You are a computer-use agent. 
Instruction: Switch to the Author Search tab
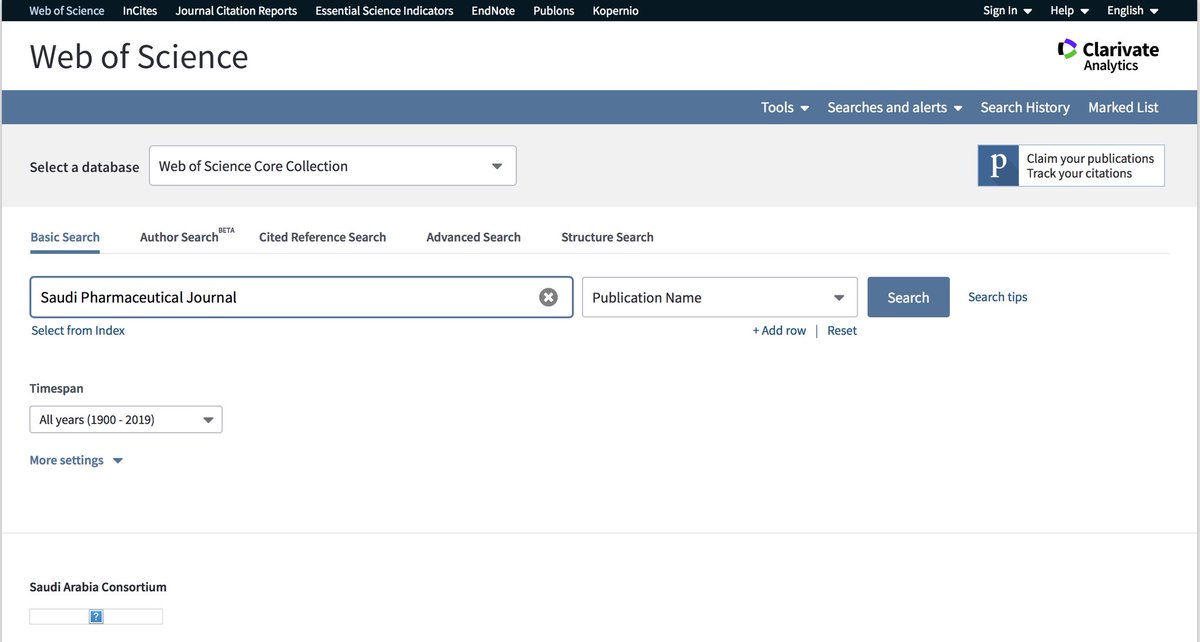point(187,237)
